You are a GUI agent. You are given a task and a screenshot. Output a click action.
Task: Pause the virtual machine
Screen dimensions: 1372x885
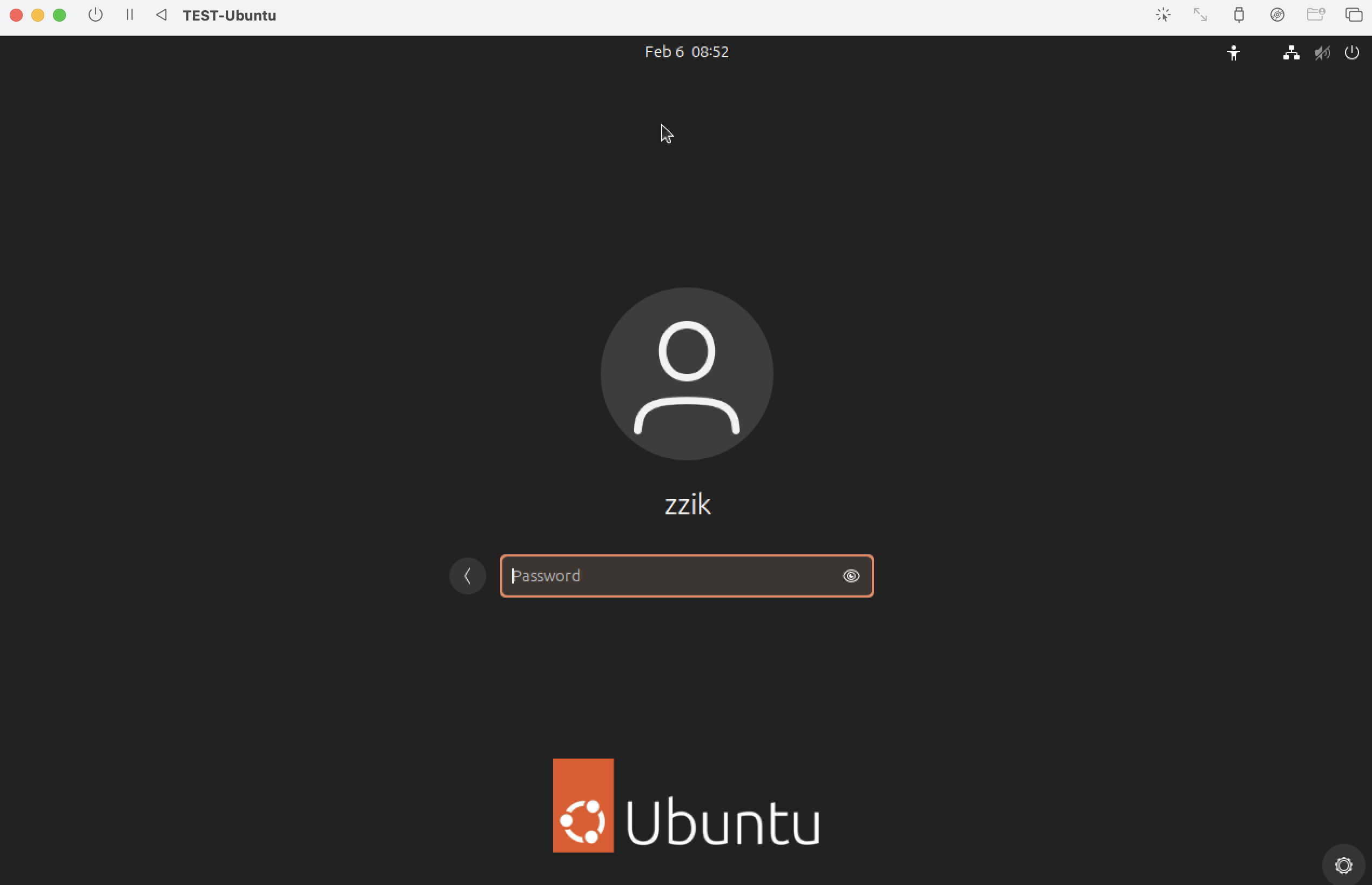tap(129, 15)
